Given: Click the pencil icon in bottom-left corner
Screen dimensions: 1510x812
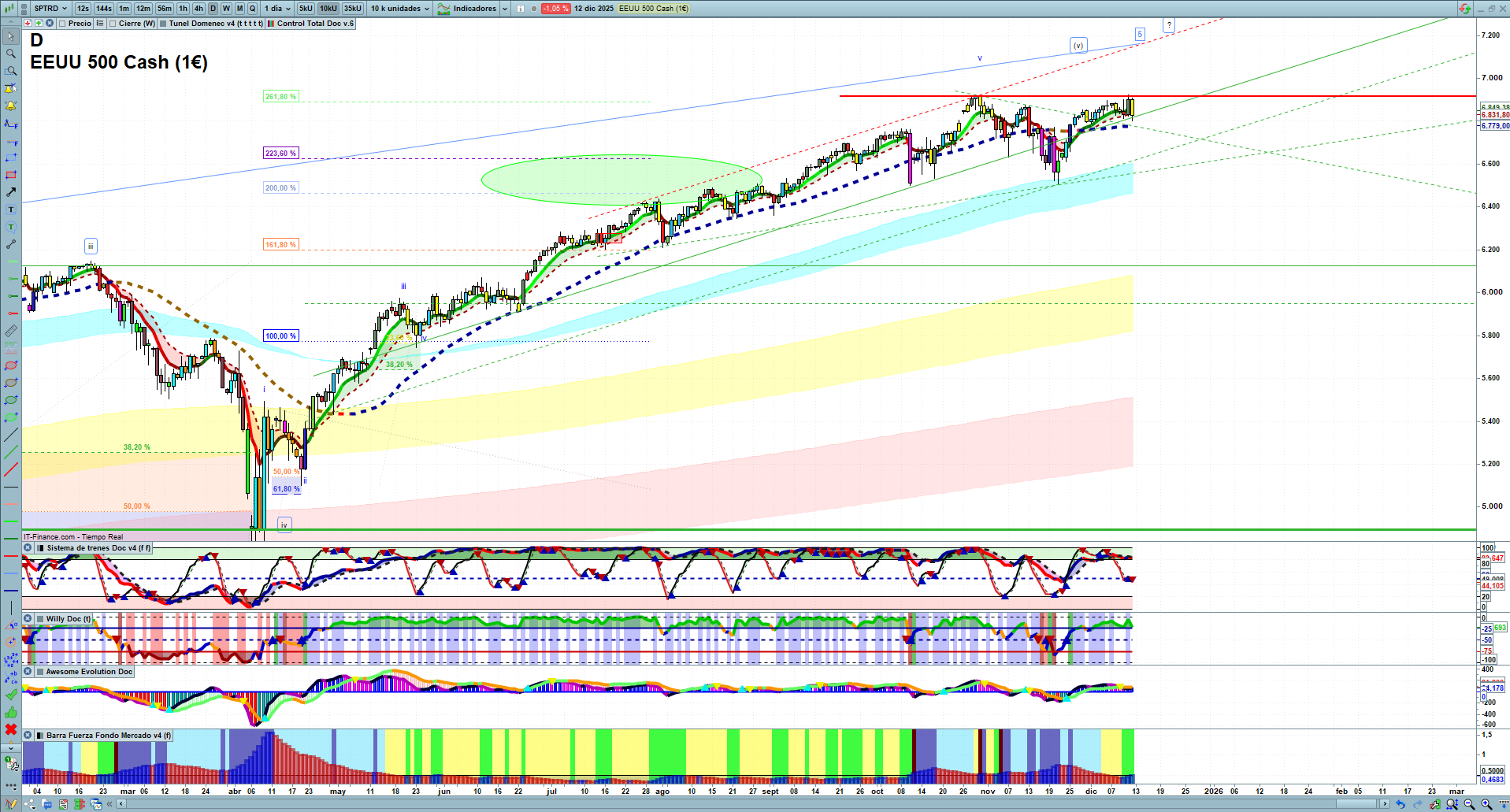Looking at the screenshot, I should pyautogui.click(x=11, y=804).
